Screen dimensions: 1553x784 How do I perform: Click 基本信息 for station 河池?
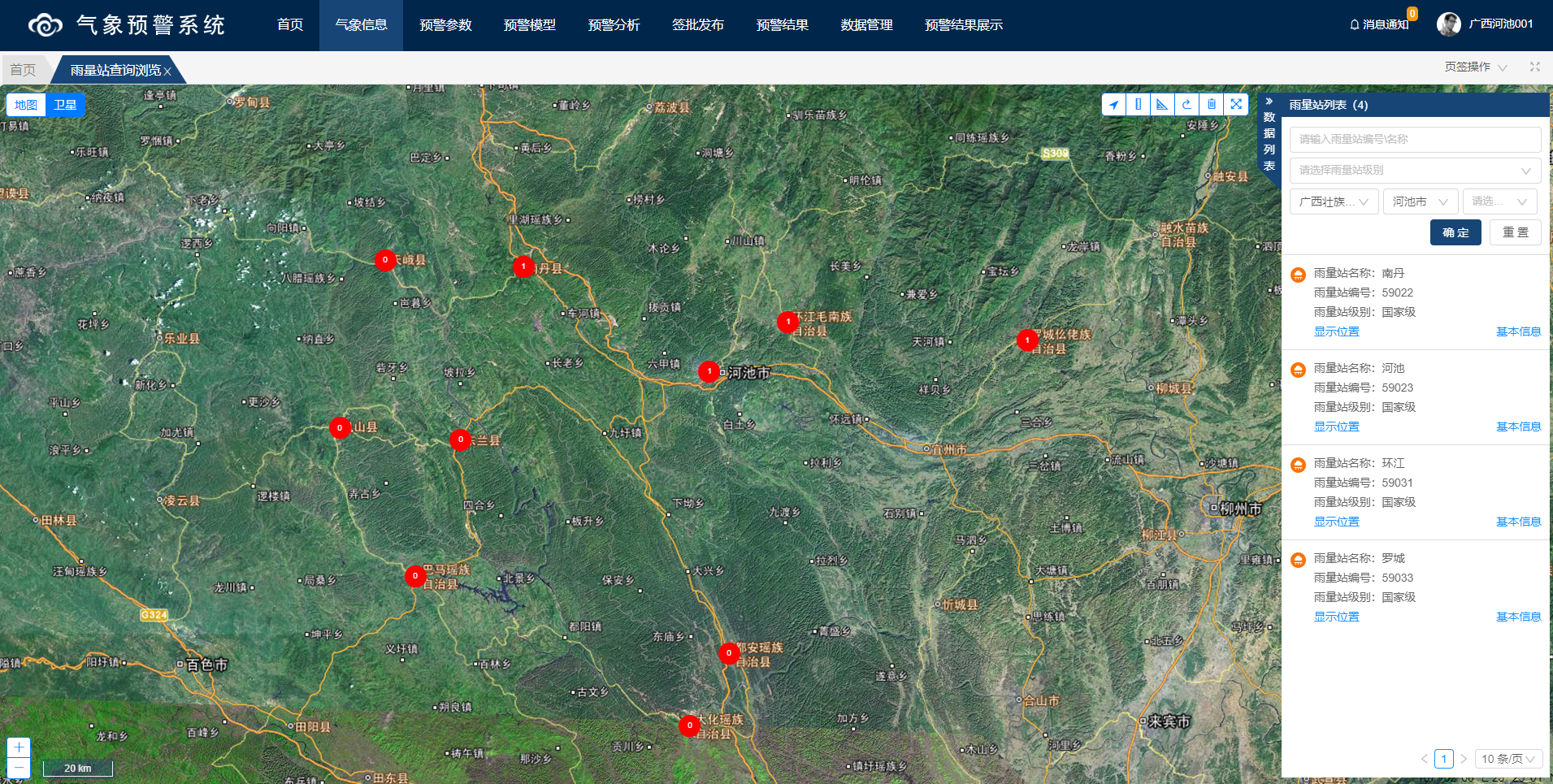coord(1518,427)
